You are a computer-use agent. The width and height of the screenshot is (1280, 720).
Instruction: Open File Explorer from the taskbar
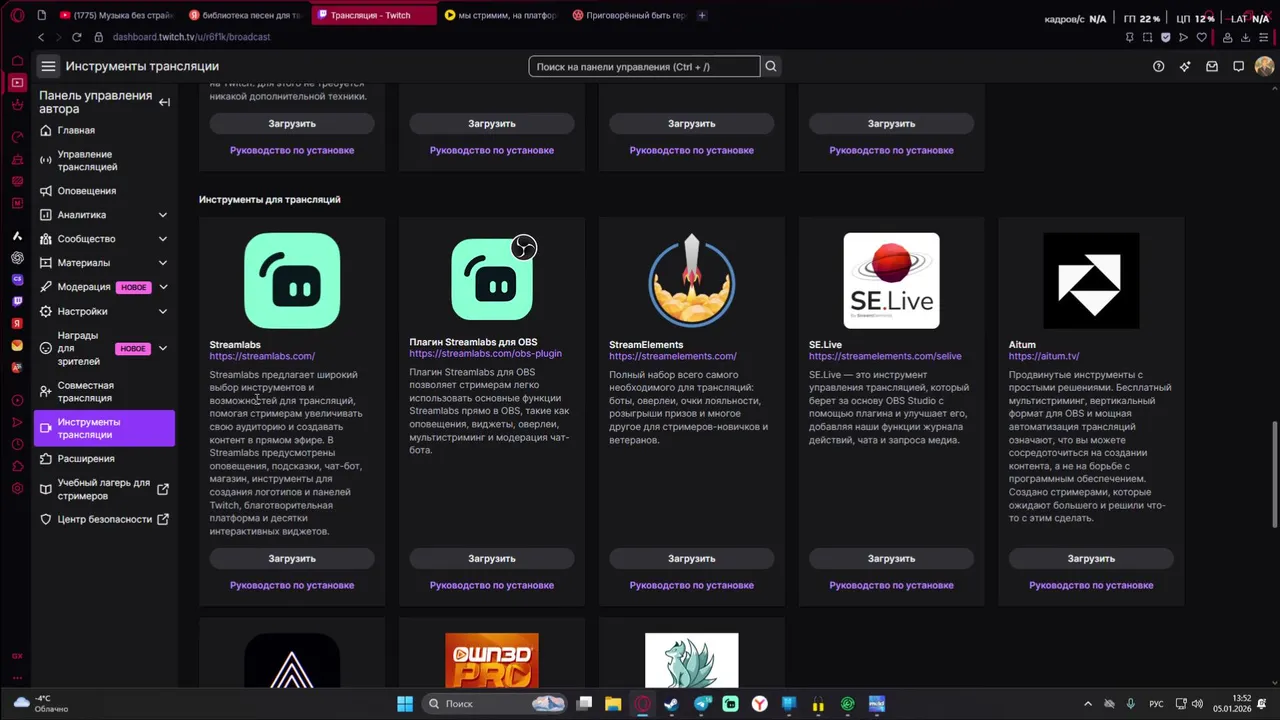pyautogui.click(x=613, y=704)
